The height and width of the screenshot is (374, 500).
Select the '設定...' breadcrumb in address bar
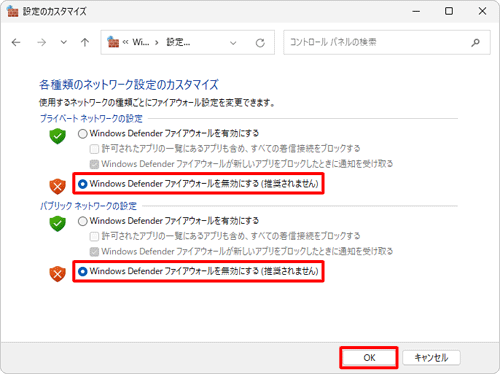coord(178,42)
